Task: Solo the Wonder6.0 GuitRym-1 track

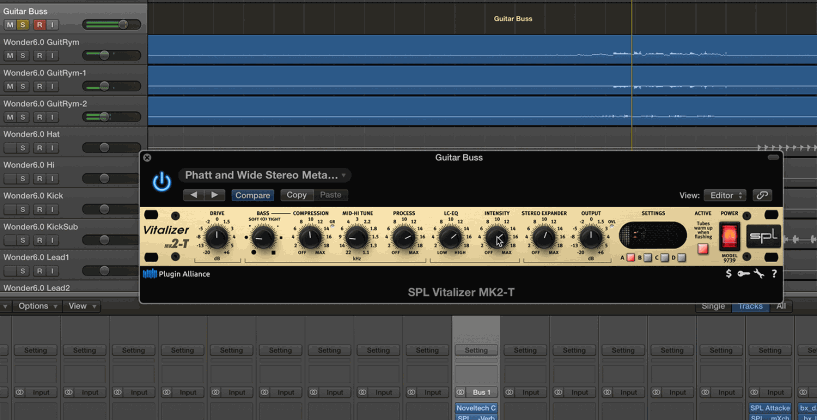Action: pyautogui.click(x=22, y=86)
